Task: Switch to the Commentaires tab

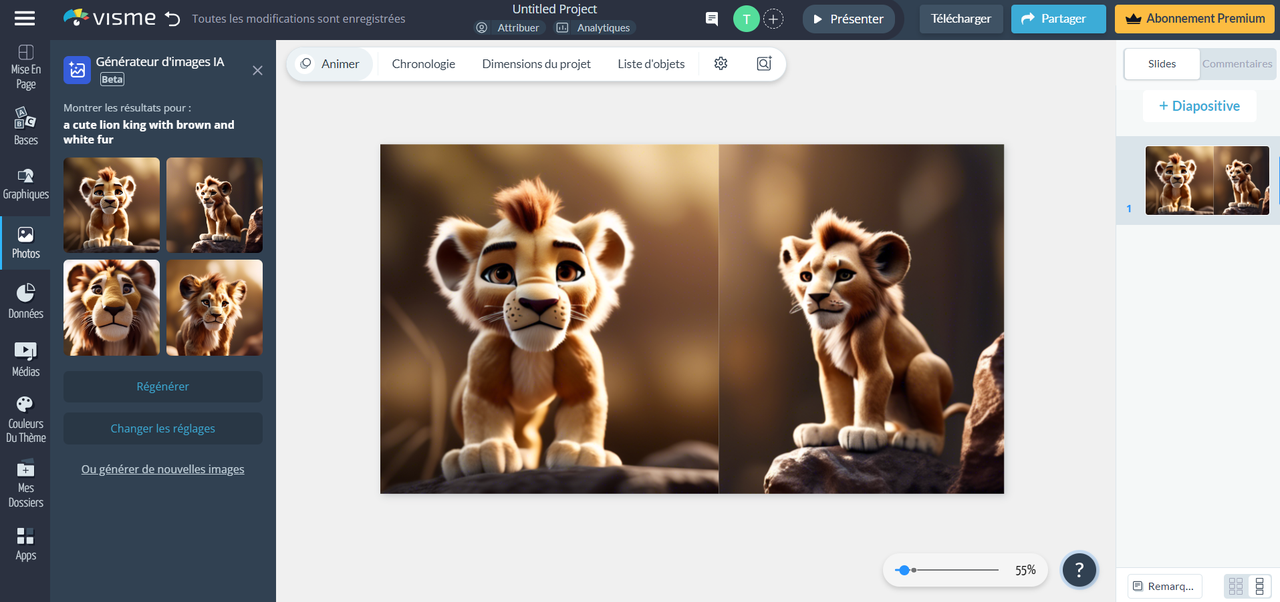Action: tap(1237, 64)
